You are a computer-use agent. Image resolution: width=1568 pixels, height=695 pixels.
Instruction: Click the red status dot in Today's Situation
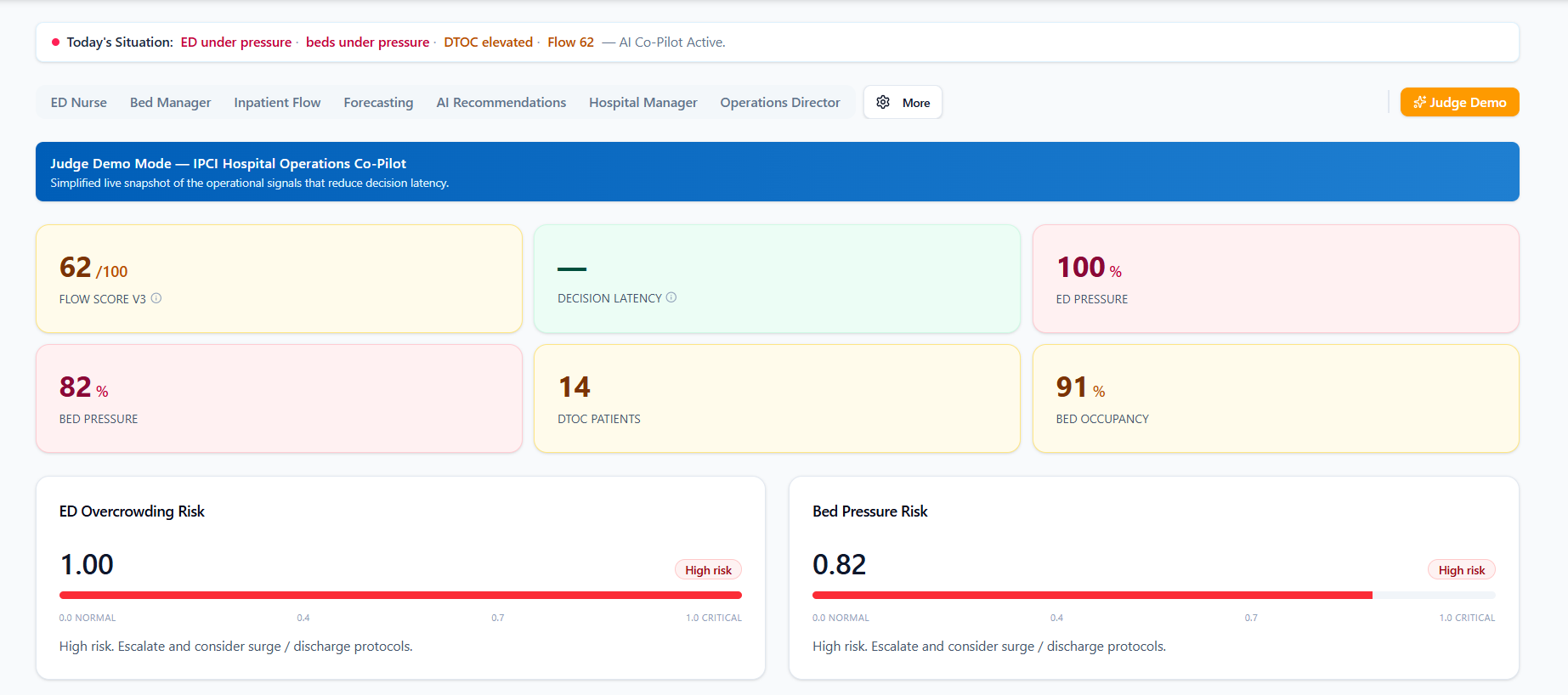coord(56,42)
